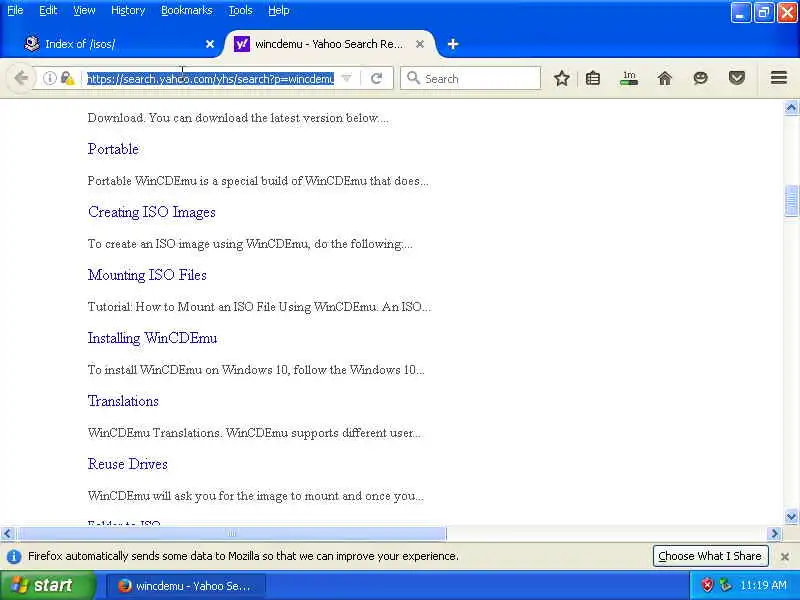Viewport: 800px width, 600px height.
Task: Click vertical scrollbar down arrow
Action: [791, 517]
